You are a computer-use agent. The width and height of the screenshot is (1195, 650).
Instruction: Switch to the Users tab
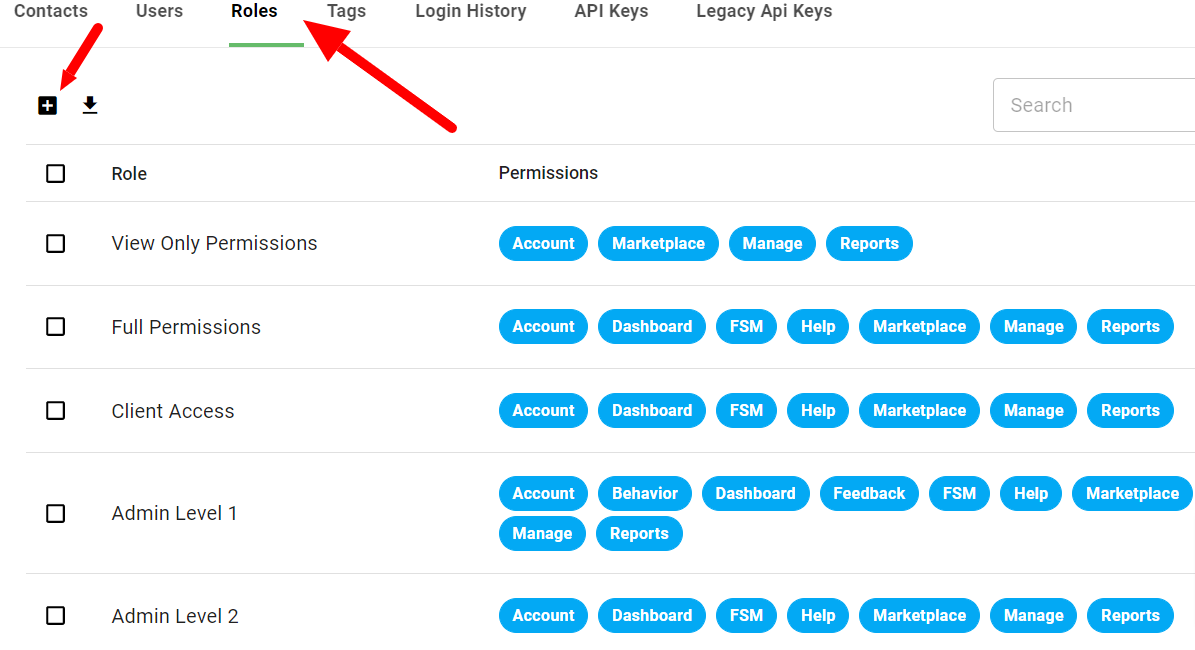[x=158, y=12]
